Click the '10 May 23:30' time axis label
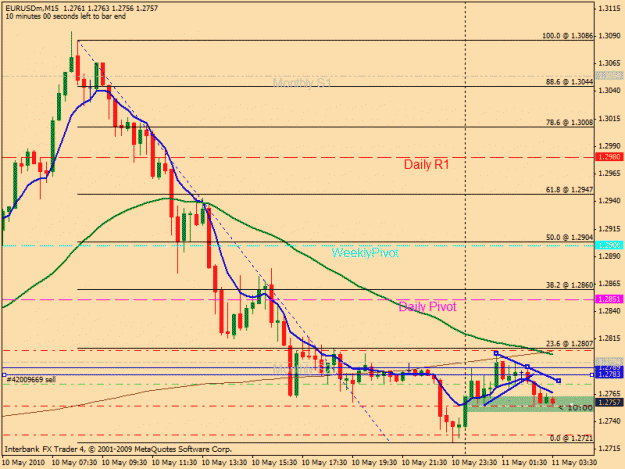The height and width of the screenshot is (469, 625). [x=475, y=463]
